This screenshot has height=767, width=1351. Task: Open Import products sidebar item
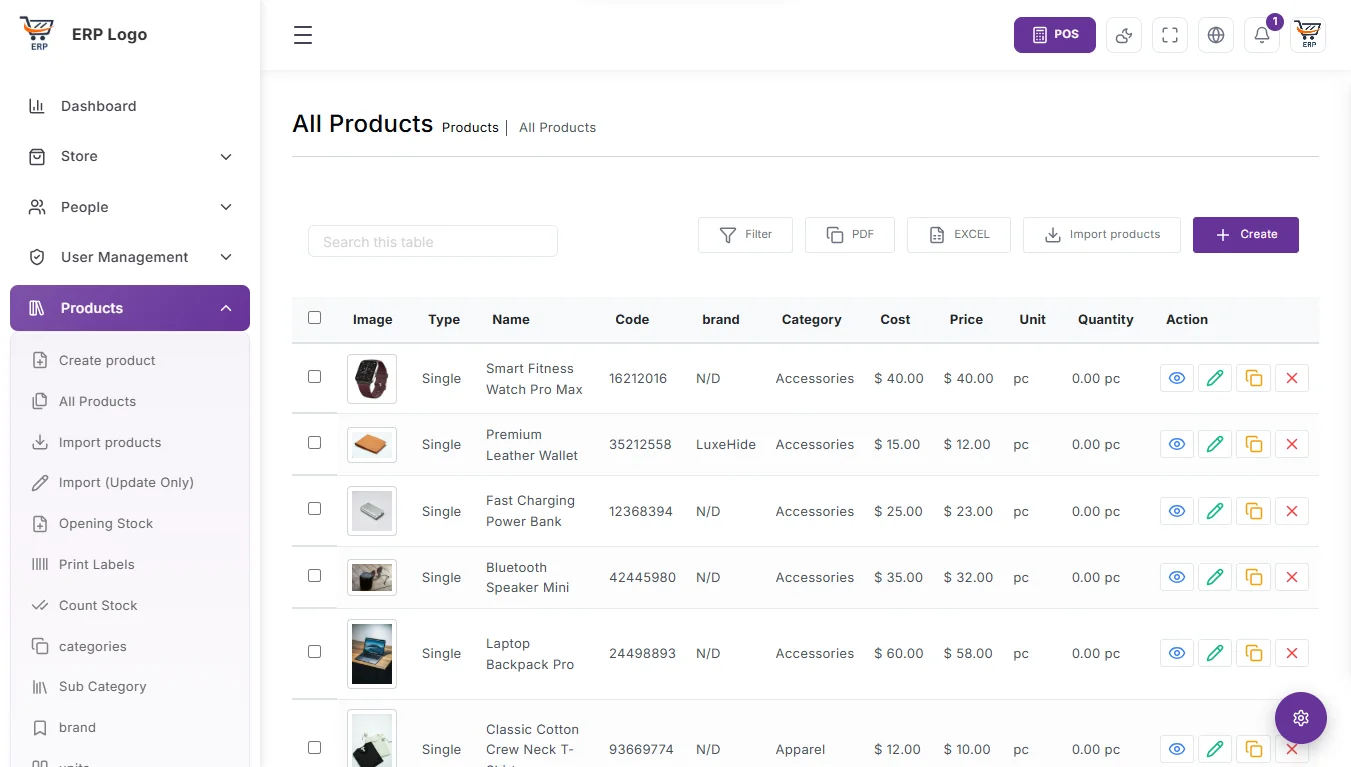[x=130, y=442]
